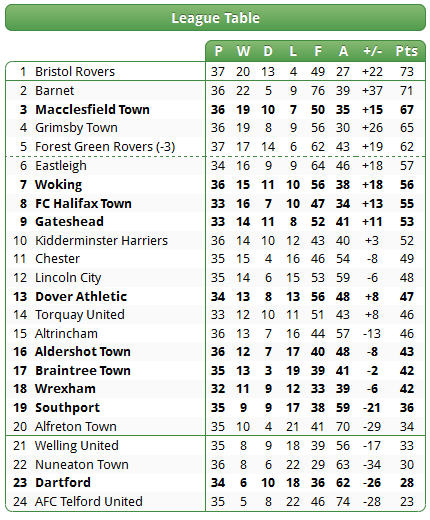Click the W column header

pyautogui.click(x=243, y=51)
